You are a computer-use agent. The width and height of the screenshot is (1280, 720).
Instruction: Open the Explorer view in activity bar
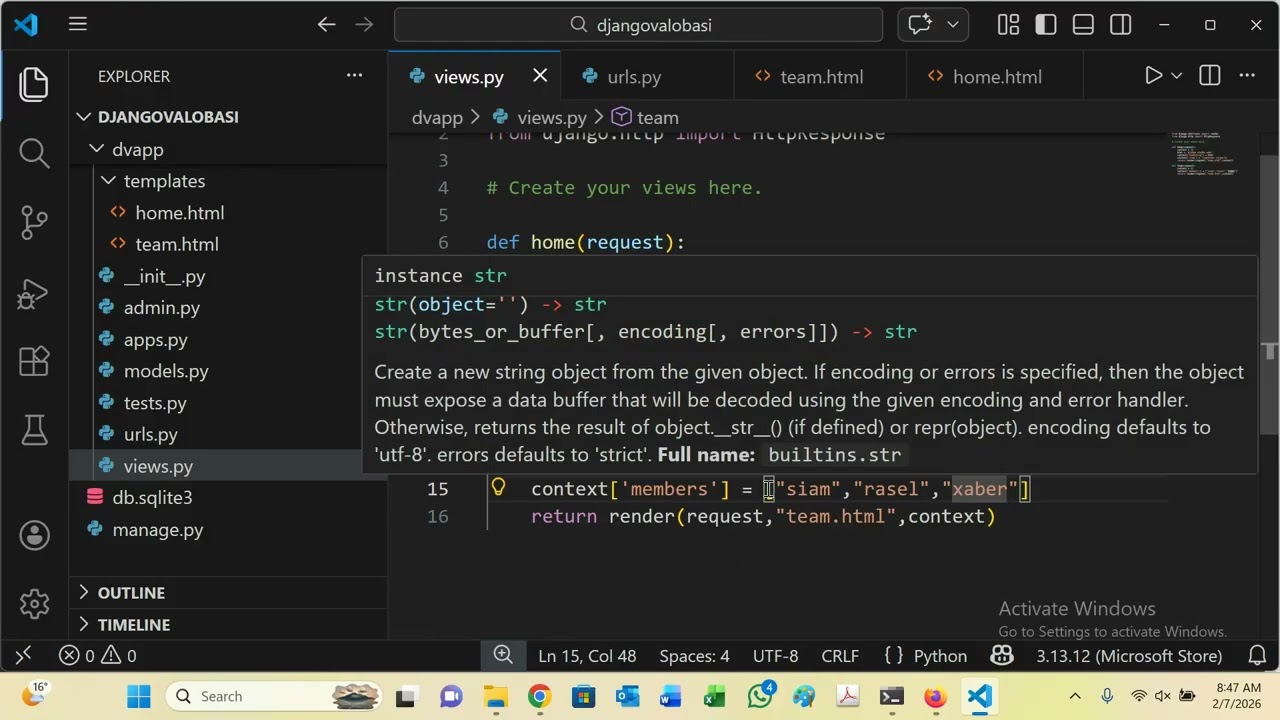[34, 85]
